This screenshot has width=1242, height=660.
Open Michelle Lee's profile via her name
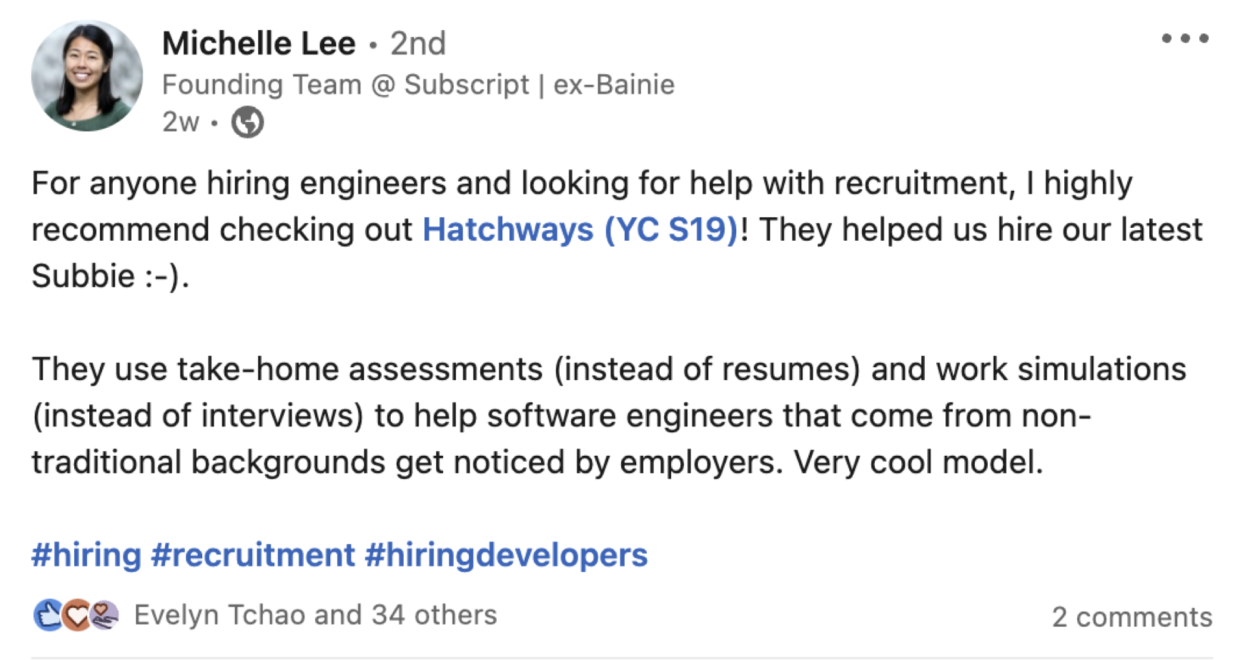click(258, 44)
